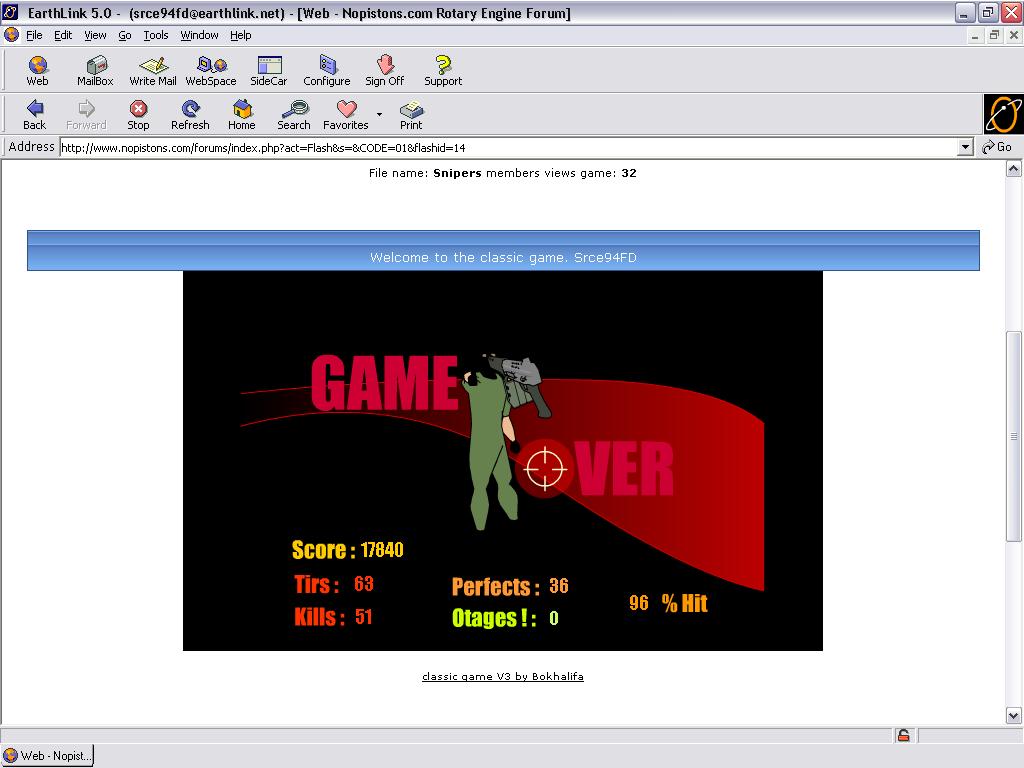Select the Web - Nopist taskbar button
Image resolution: width=1024 pixels, height=768 pixels.
(x=48, y=756)
